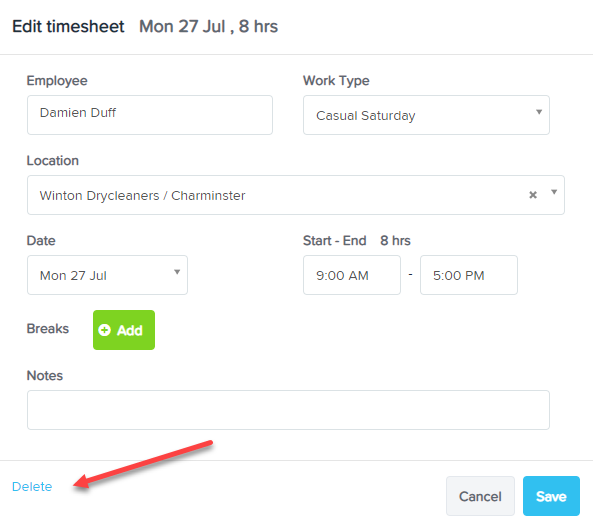593x526 pixels.
Task: Click the Damien Duff employee field
Action: tap(150, 115)
